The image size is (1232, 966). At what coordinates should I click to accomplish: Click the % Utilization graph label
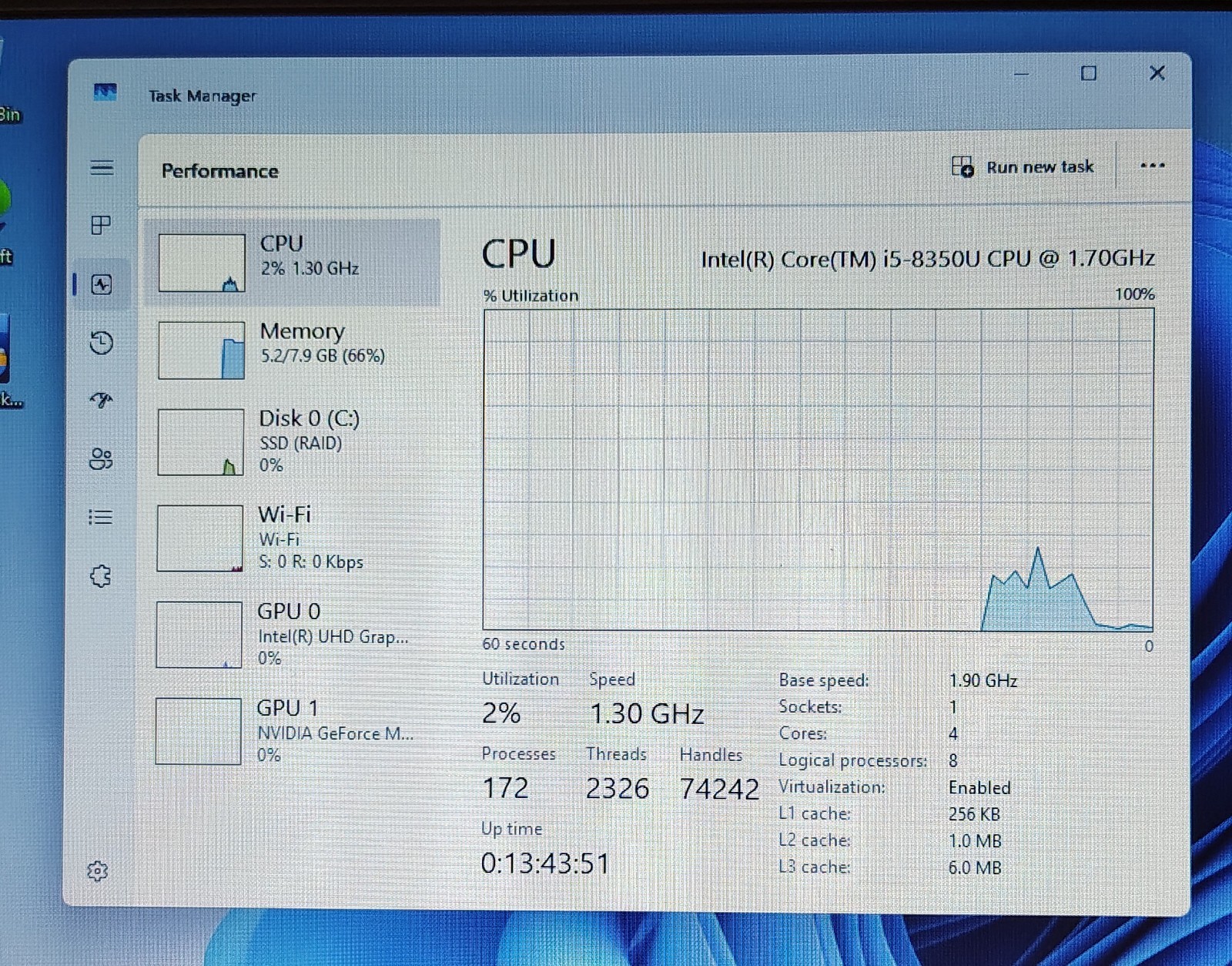(531, 296)
